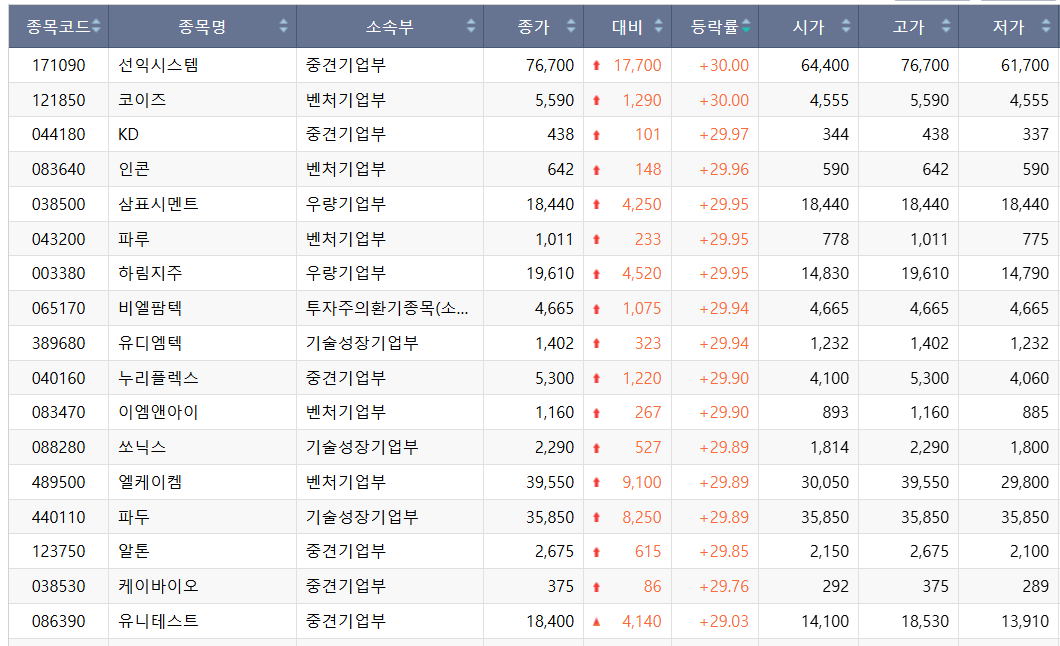Select the 하림지주 stock name
1060x646 pixels.
tap(143, 272)
